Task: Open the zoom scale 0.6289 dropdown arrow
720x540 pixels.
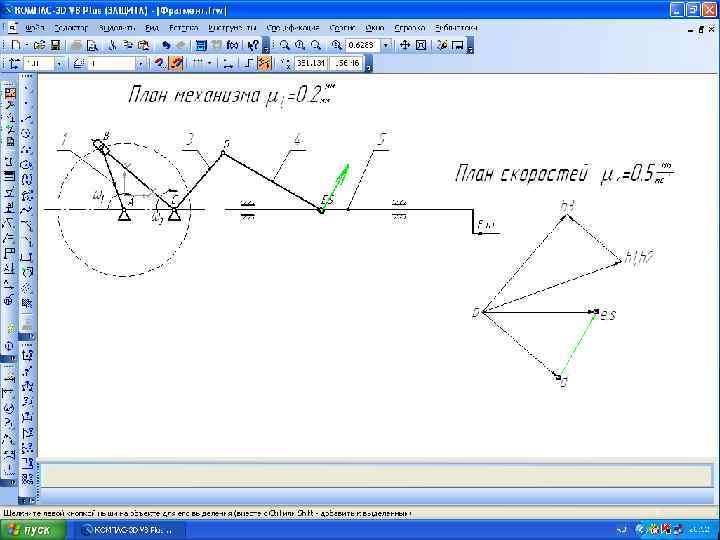Action: tap(386, 45)
